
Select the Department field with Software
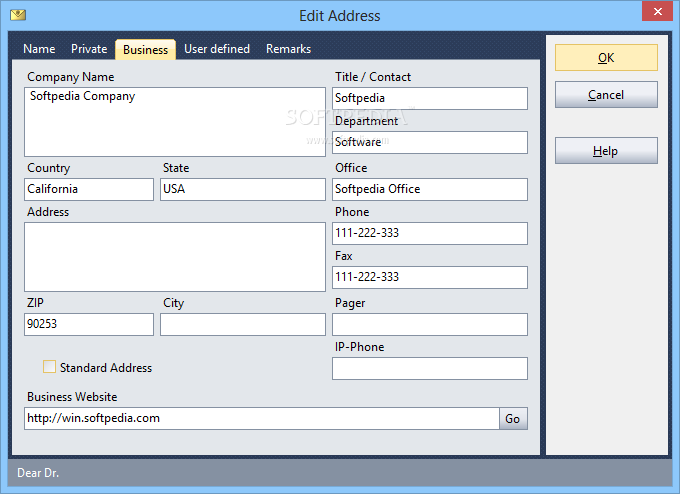(x=430, y=142)
